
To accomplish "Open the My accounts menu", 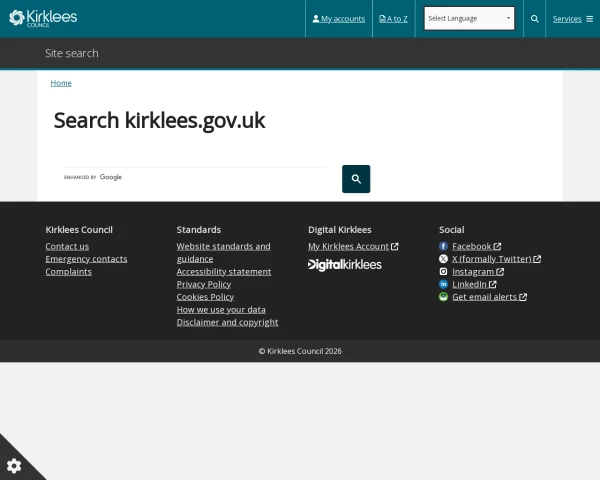I will tap(339, 19).
